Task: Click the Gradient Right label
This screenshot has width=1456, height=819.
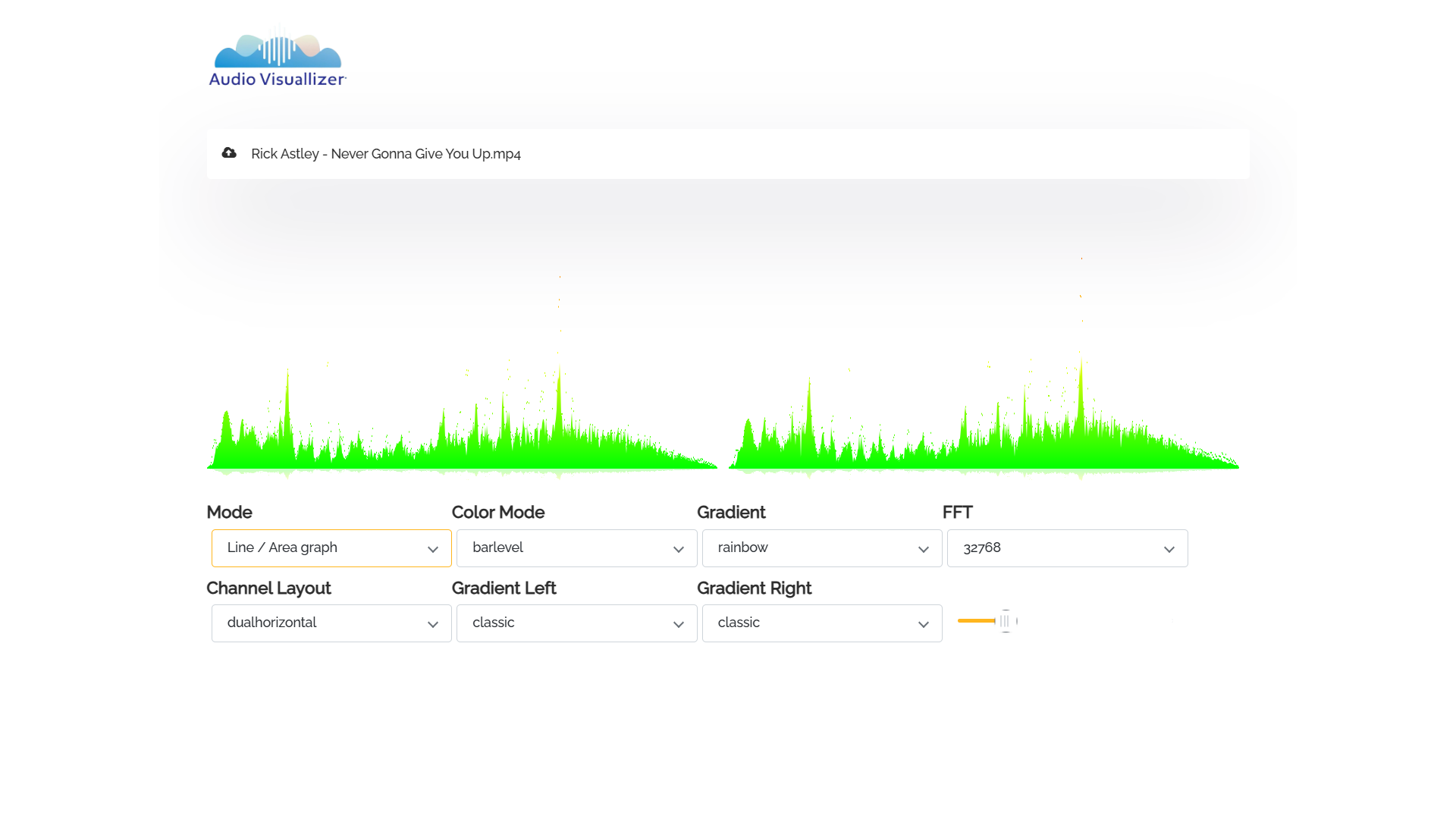Action: 754,588
